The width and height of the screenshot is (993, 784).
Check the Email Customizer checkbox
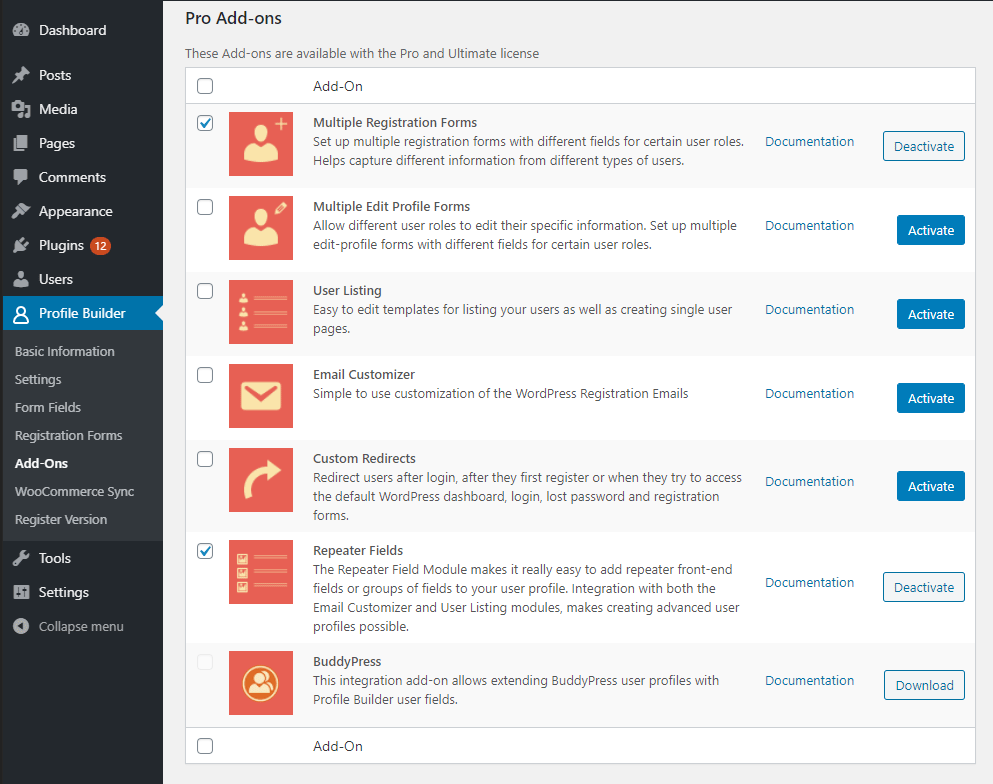click(205, 375)
